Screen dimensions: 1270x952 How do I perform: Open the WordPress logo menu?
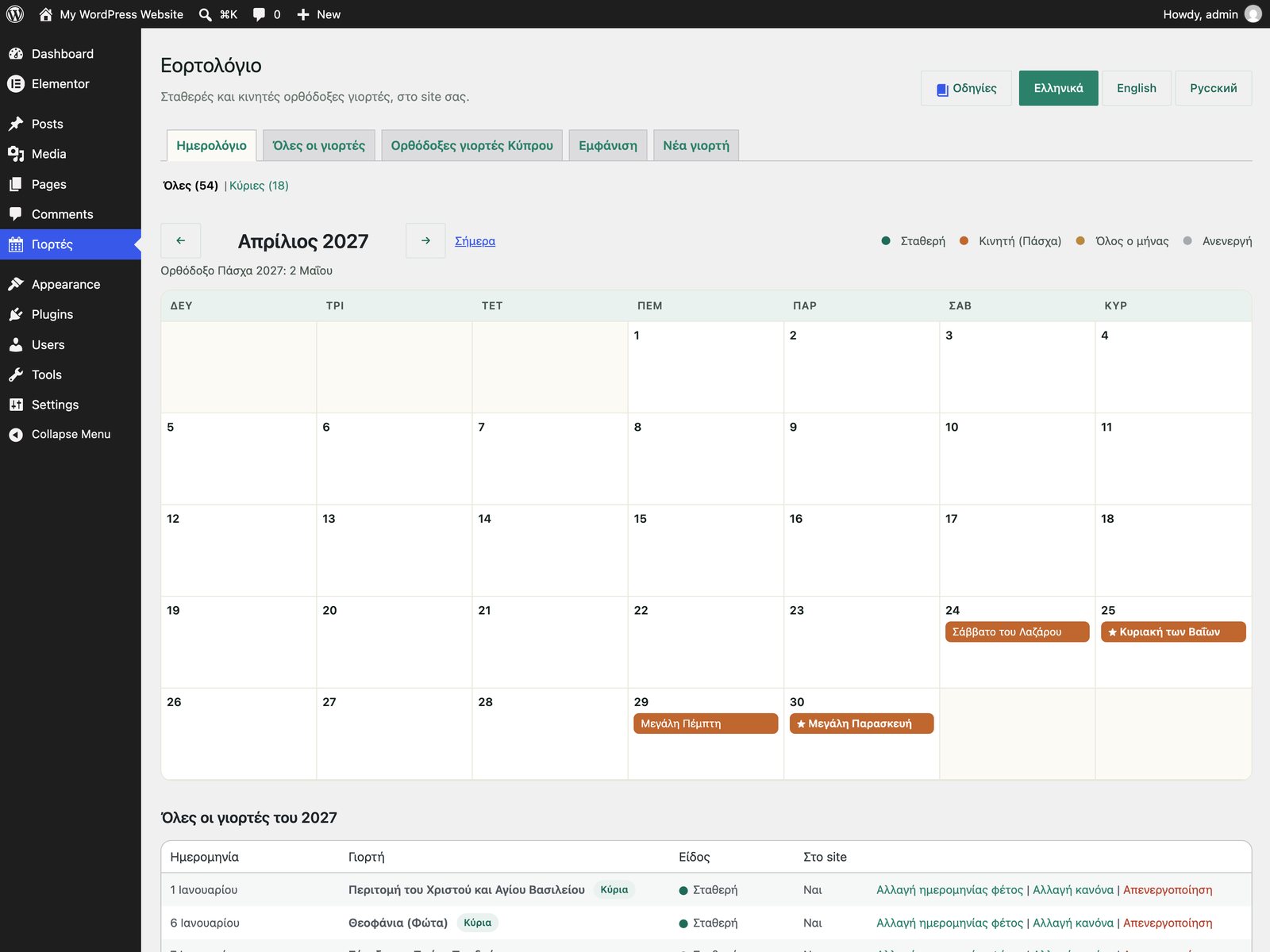pos(15,14)
